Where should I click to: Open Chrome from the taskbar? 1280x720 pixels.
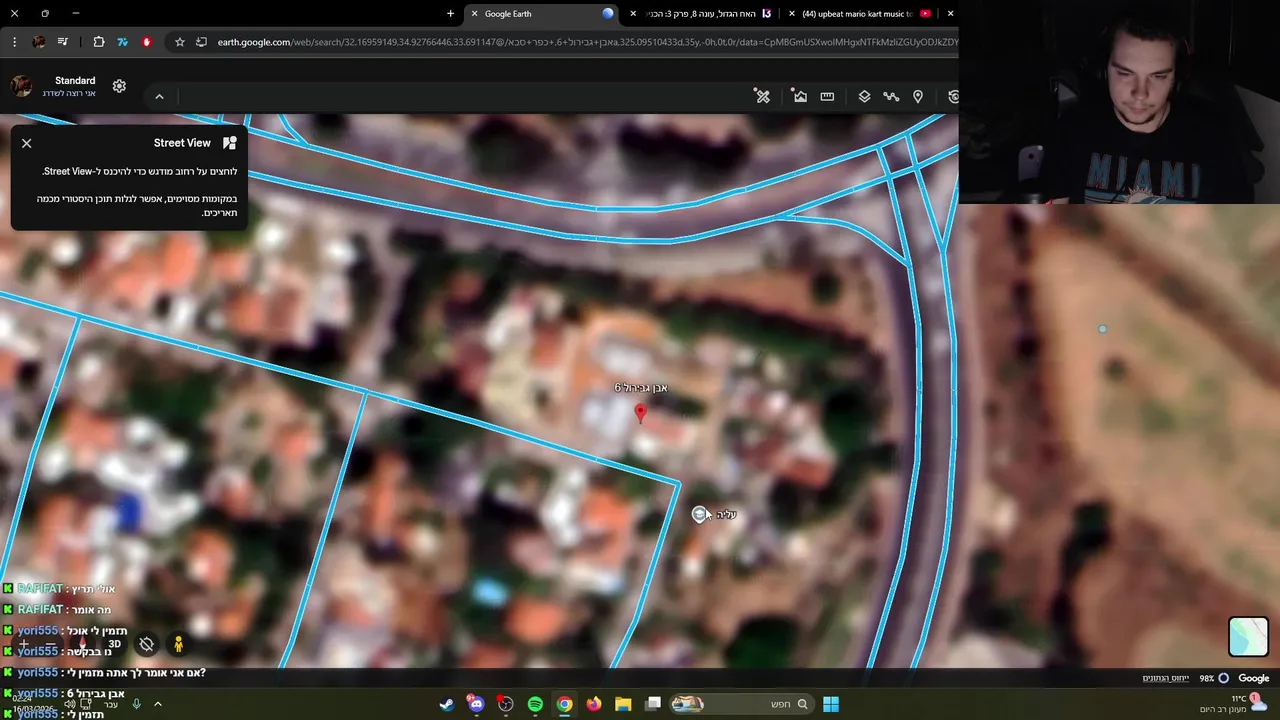(564, 704)
